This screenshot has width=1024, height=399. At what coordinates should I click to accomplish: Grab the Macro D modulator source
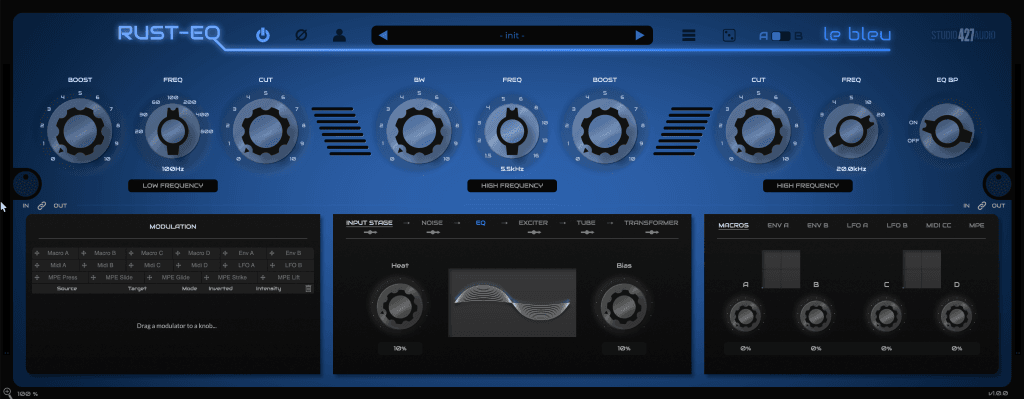[196, 253]
